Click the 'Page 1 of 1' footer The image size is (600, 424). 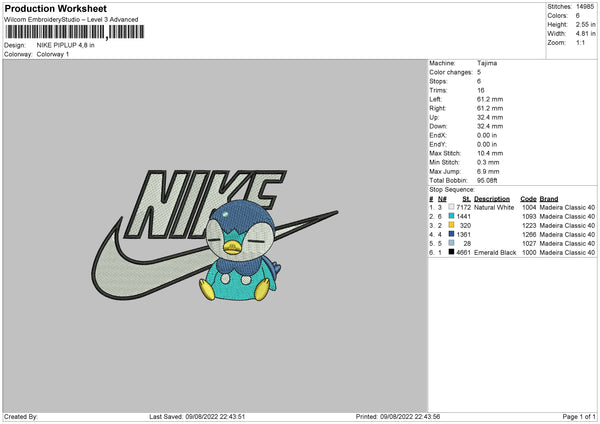[579, 417]
